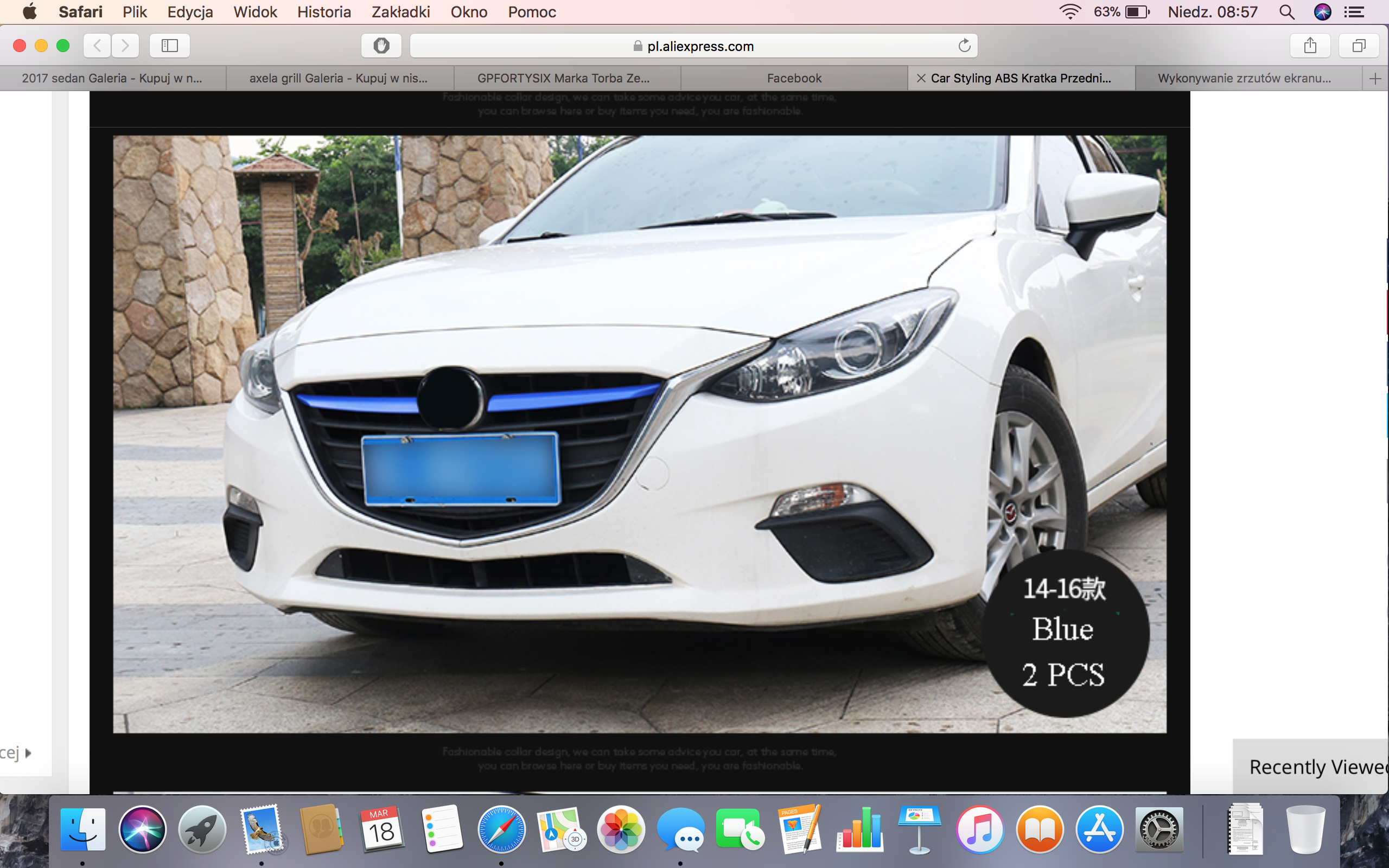
Task: Launch App Store from the Dock
Action: [1099, 829]
